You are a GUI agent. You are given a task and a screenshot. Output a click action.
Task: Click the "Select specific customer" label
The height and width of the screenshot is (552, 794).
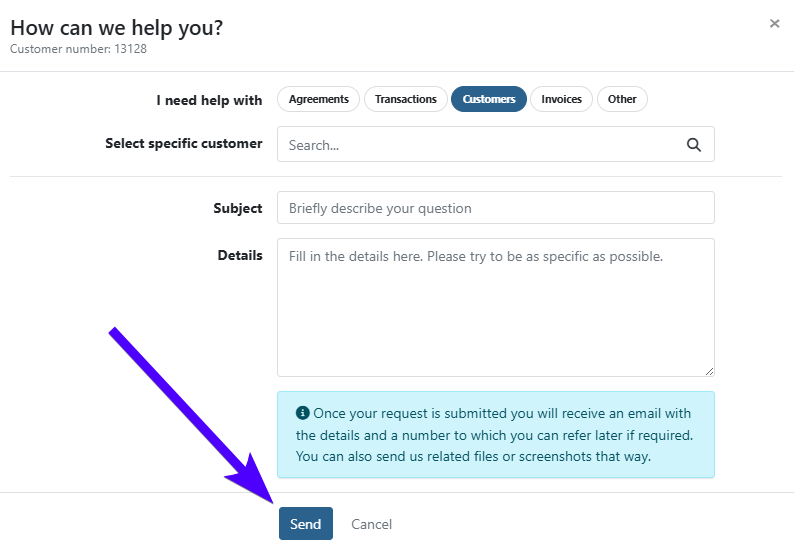click(x=183, y=143)
